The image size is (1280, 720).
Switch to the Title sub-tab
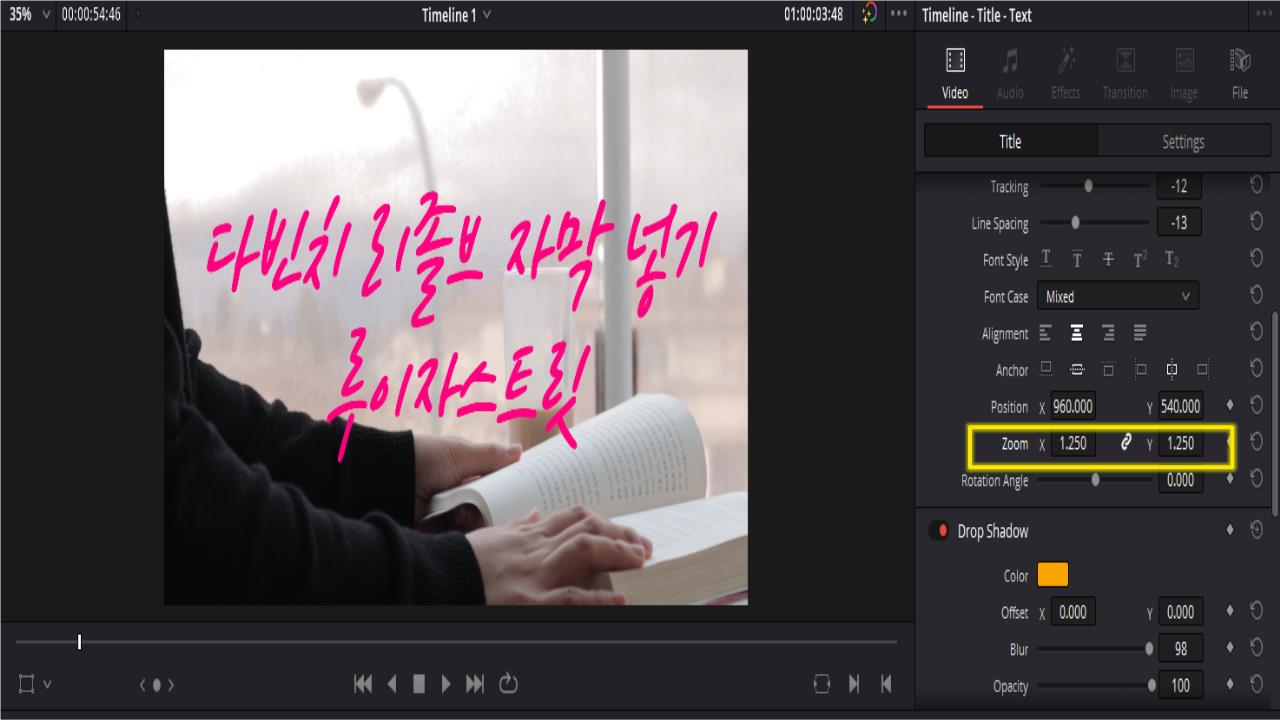pos(1010,142)
